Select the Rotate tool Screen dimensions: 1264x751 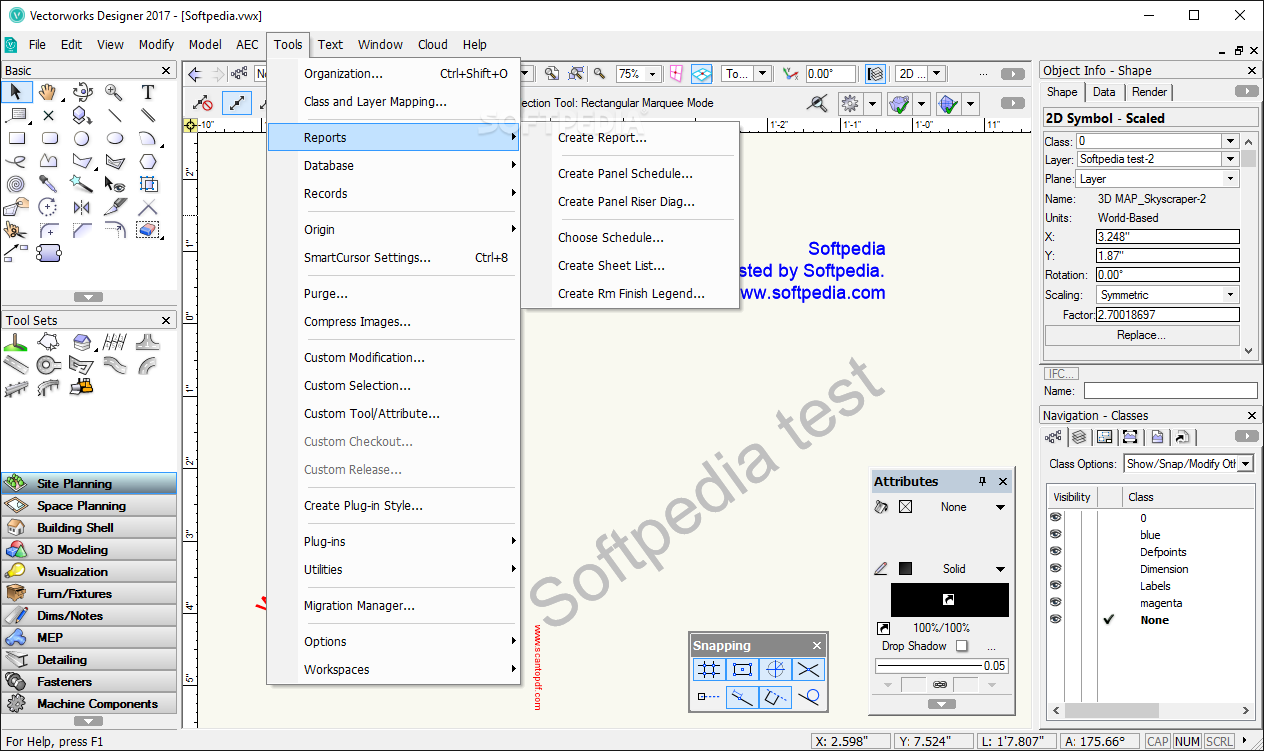(x=48, y=207)
